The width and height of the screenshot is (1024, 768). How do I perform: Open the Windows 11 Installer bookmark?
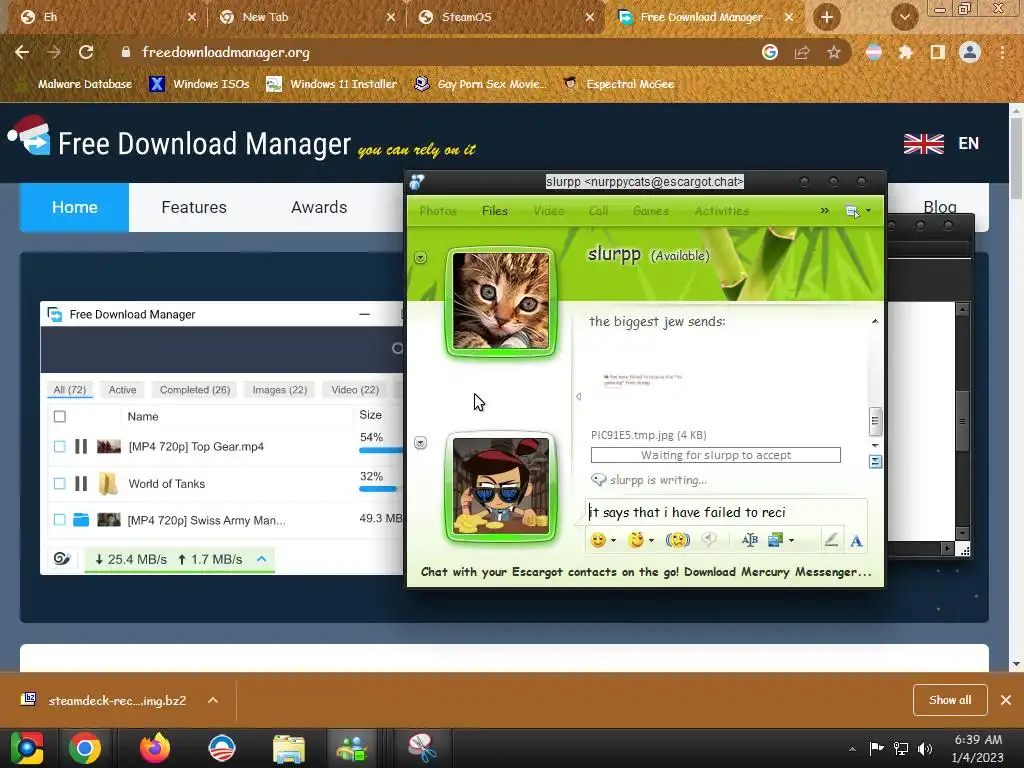point(332,84)
